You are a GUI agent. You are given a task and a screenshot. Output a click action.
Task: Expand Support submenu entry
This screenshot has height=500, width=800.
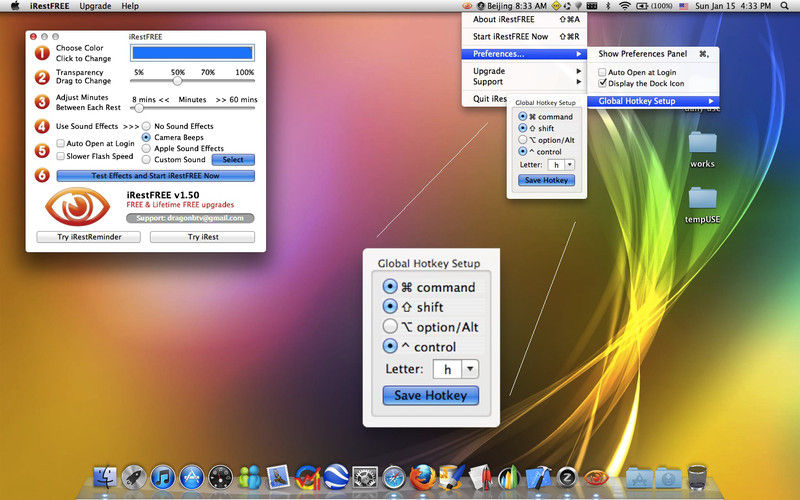(524, 82)
